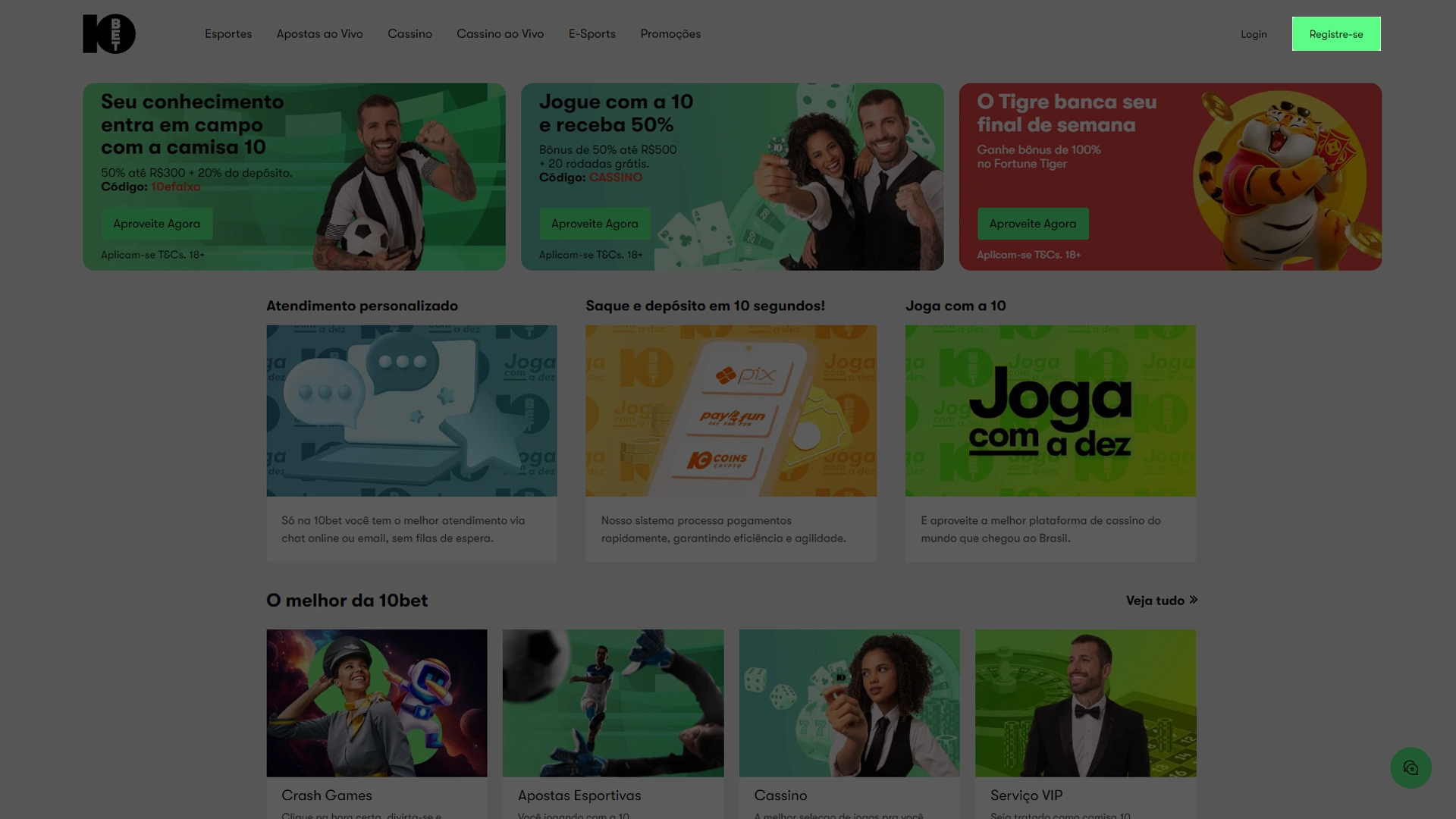Select Esportes from navigation menu

(228, 33)
